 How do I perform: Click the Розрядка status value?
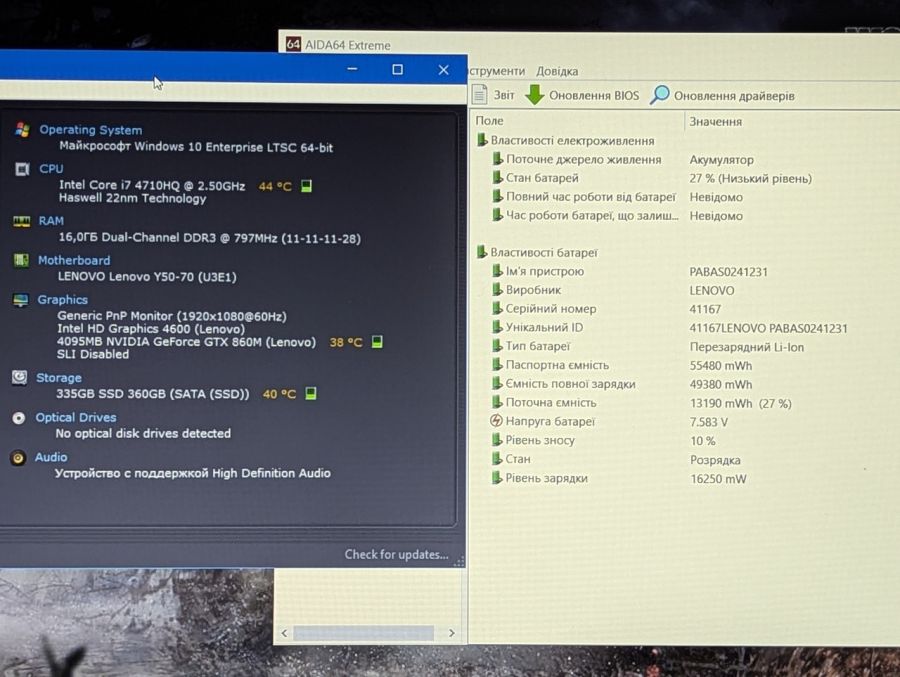coord(715,460)
